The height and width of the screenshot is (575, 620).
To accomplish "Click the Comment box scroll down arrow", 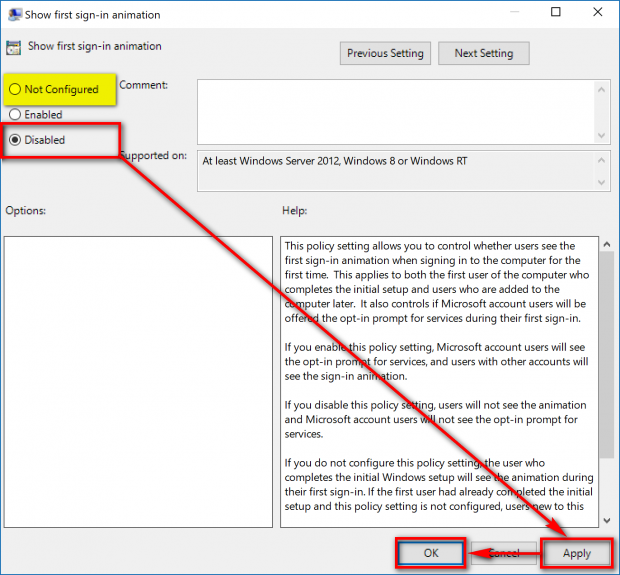I will 602,135.
